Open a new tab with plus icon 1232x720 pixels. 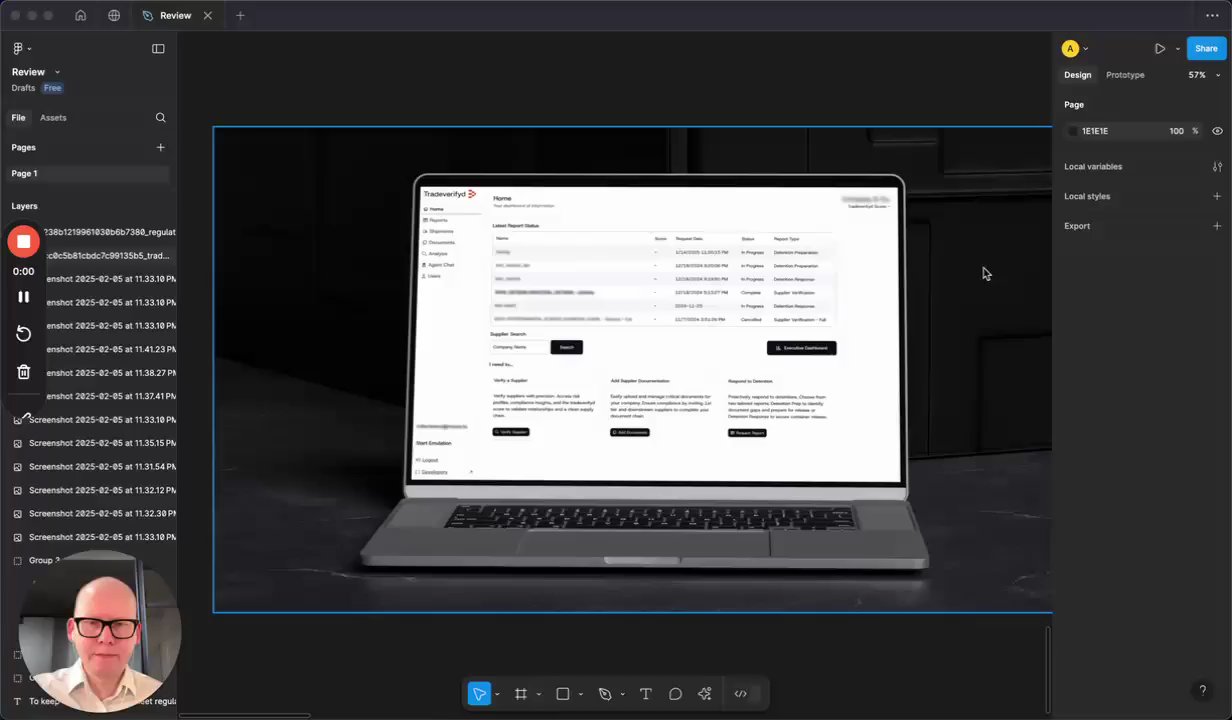coord(240,15)
